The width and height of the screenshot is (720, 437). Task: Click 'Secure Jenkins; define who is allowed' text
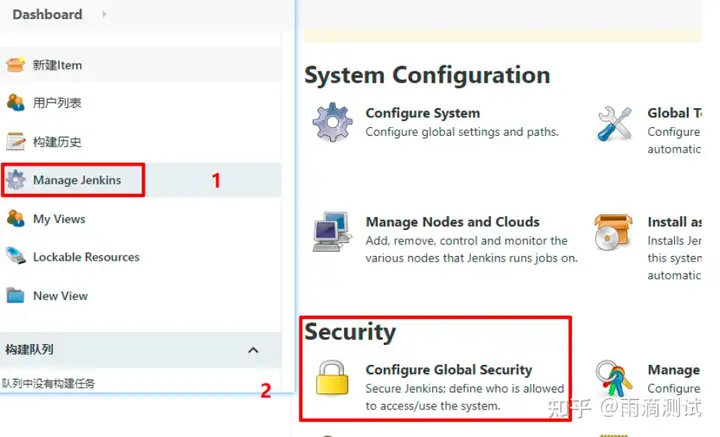coord(465,388)
